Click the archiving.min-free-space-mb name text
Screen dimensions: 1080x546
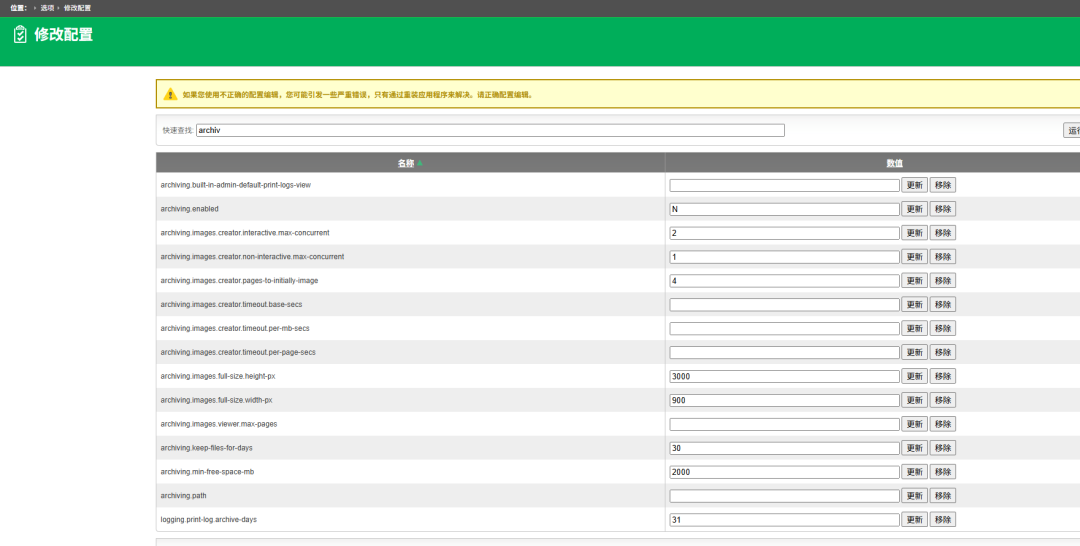(x=207, y=472)
